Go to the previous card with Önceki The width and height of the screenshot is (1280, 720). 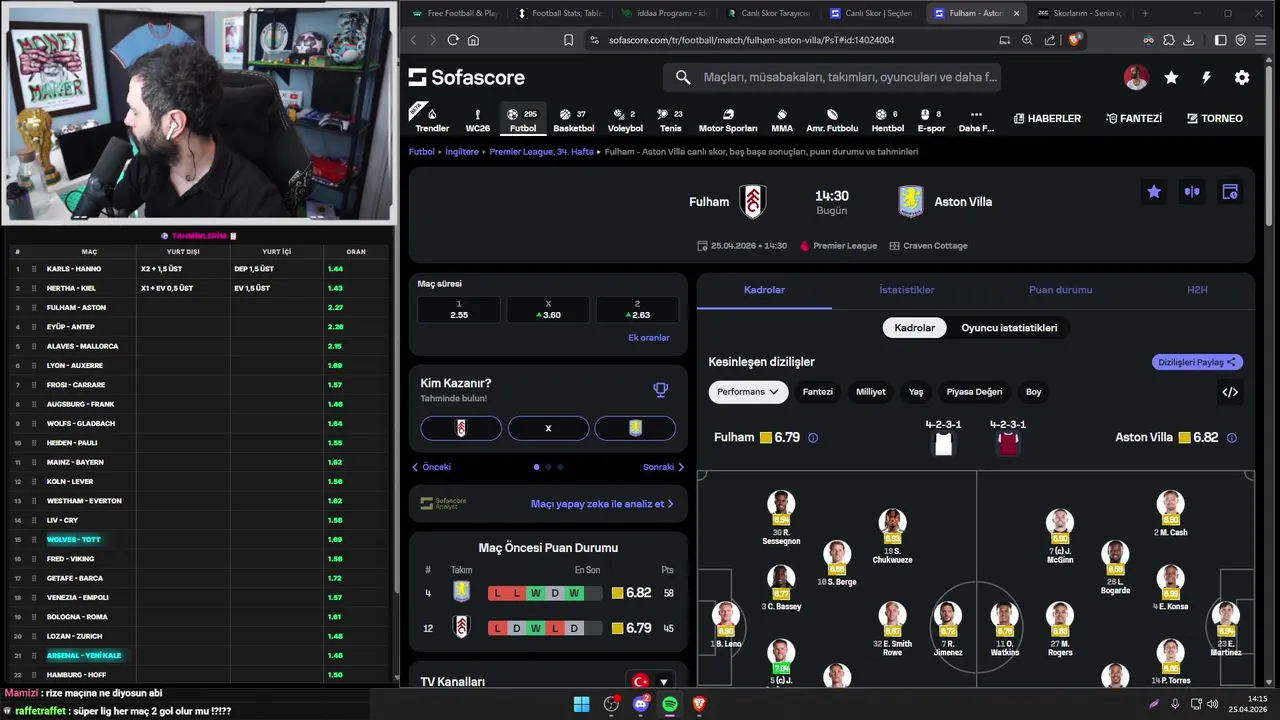tap(432, 467)
